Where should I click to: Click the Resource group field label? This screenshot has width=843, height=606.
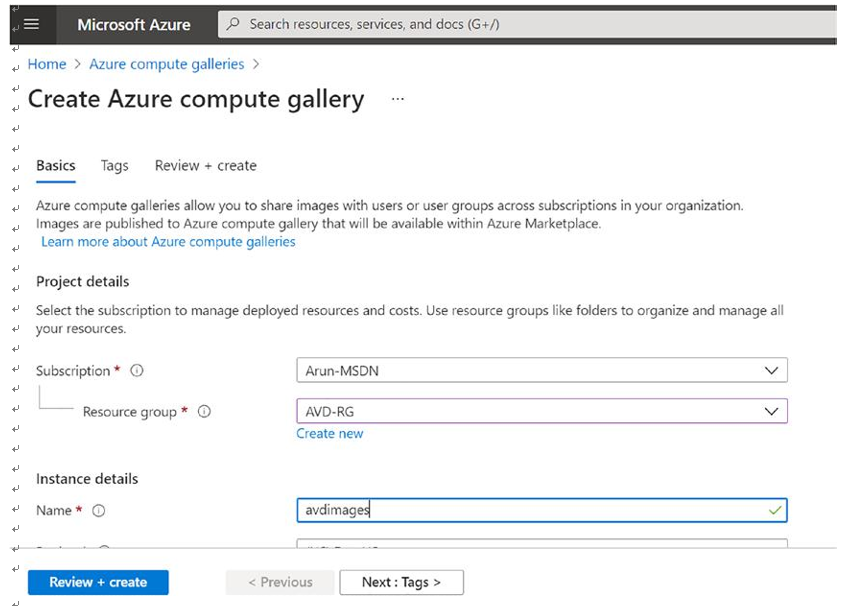click(x=130, y=412)
